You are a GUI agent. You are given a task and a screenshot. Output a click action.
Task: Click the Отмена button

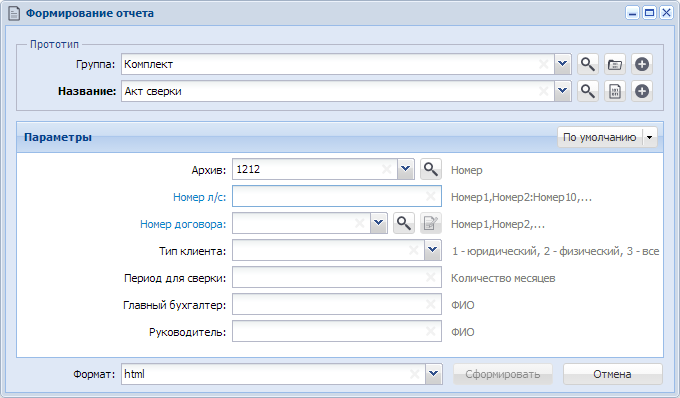tap(612, 374)
